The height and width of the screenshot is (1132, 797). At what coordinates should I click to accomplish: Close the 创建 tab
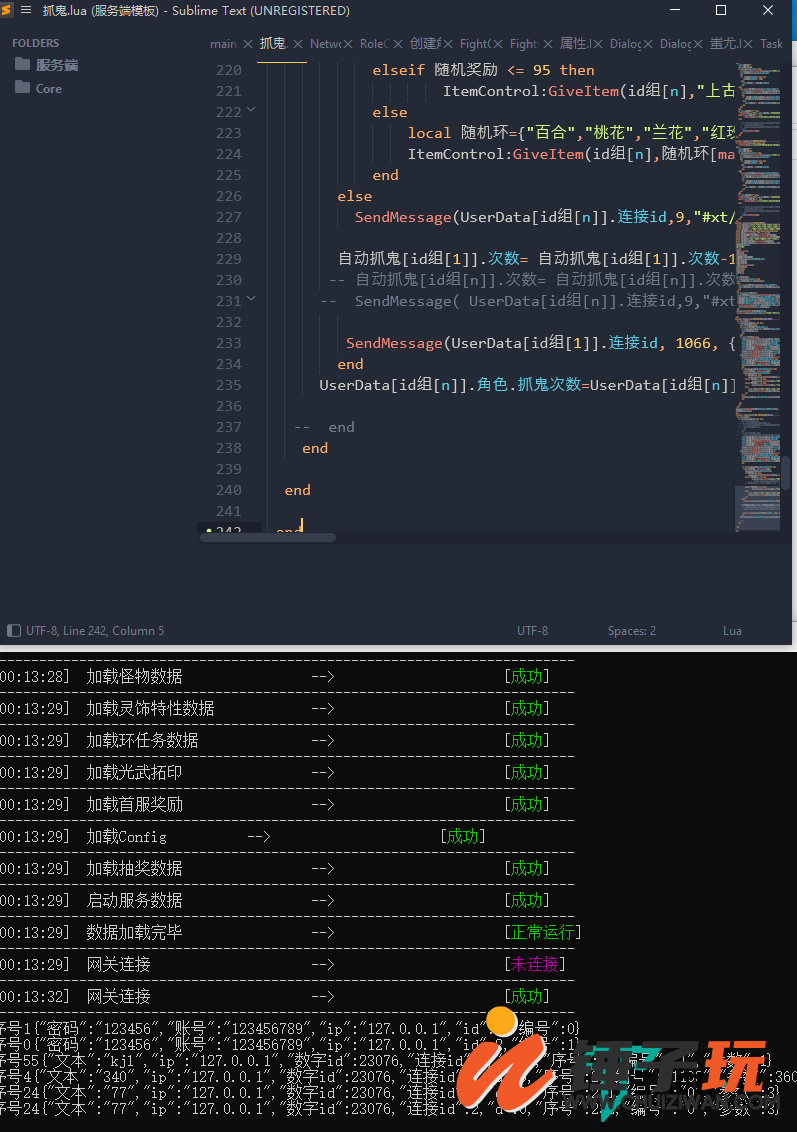[448, 44]
